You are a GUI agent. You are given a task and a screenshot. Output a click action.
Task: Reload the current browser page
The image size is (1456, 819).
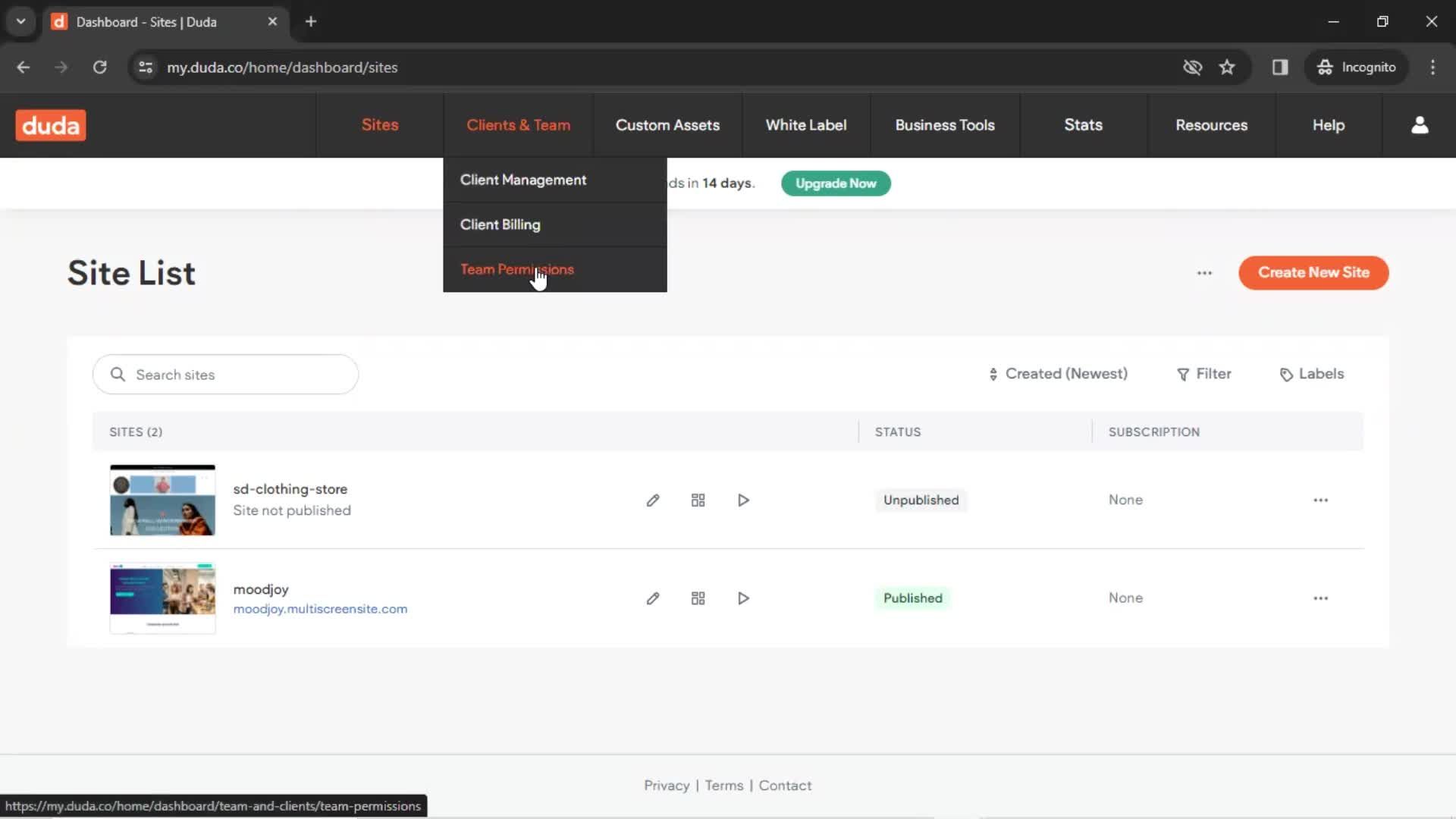(x=99, y=67)
